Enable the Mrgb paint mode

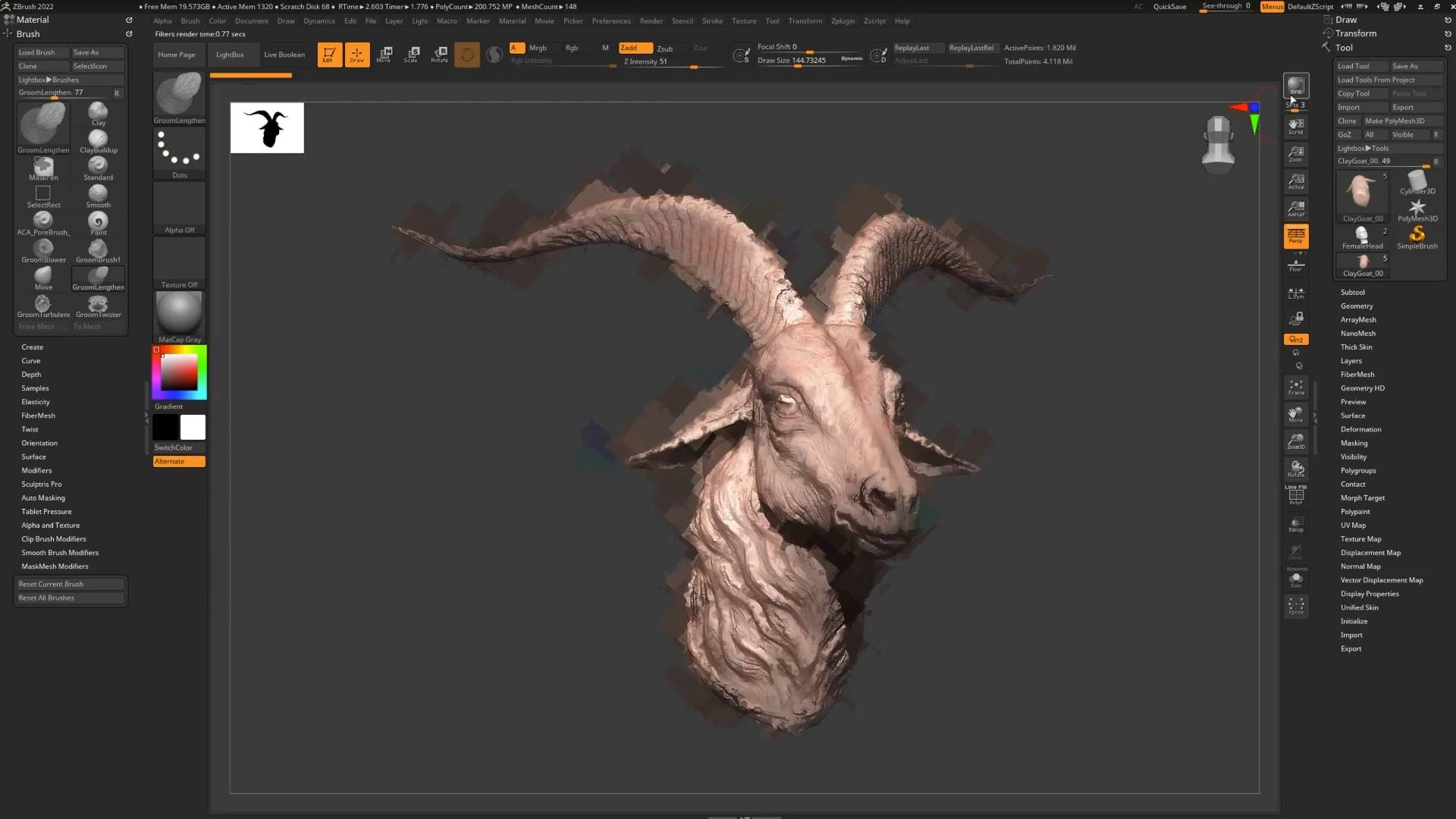tap(538, 48)
